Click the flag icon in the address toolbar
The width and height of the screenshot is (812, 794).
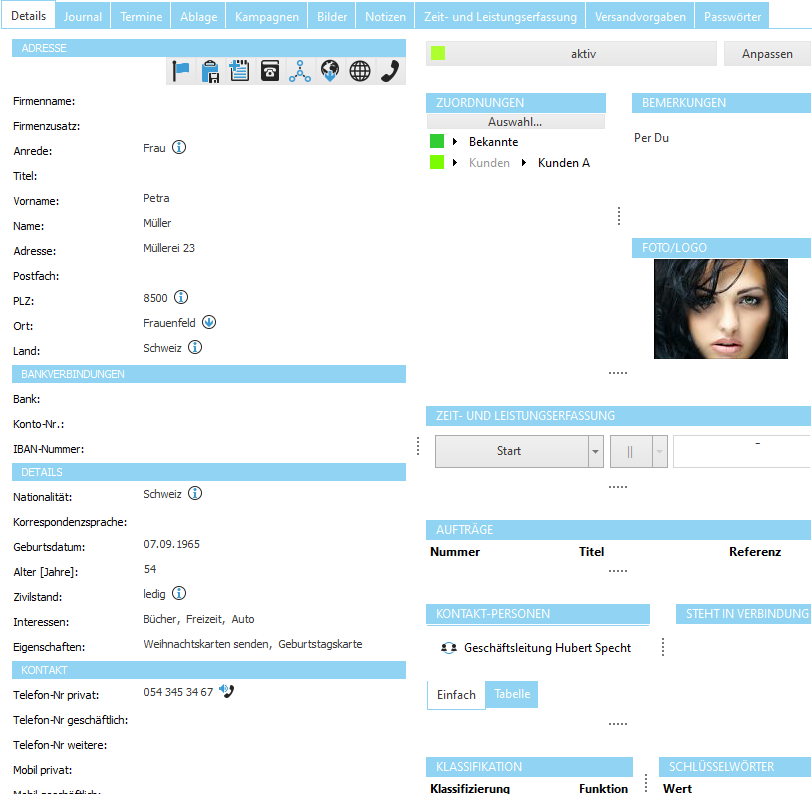[182, 72]
